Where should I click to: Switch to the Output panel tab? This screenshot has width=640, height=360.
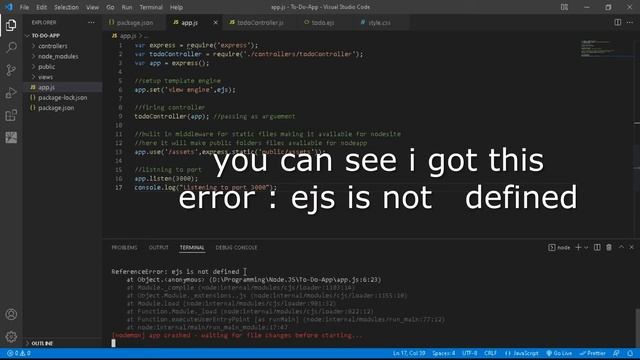[158, 247]
